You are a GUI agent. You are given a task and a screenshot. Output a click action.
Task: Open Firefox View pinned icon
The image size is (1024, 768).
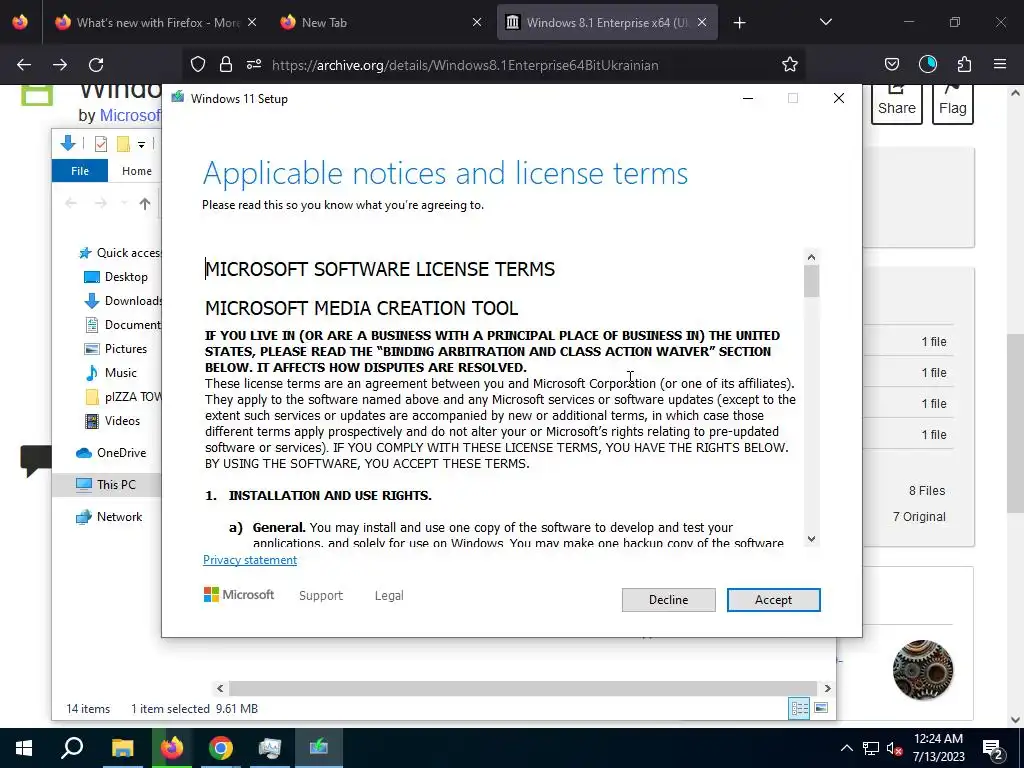pos(20,23)
